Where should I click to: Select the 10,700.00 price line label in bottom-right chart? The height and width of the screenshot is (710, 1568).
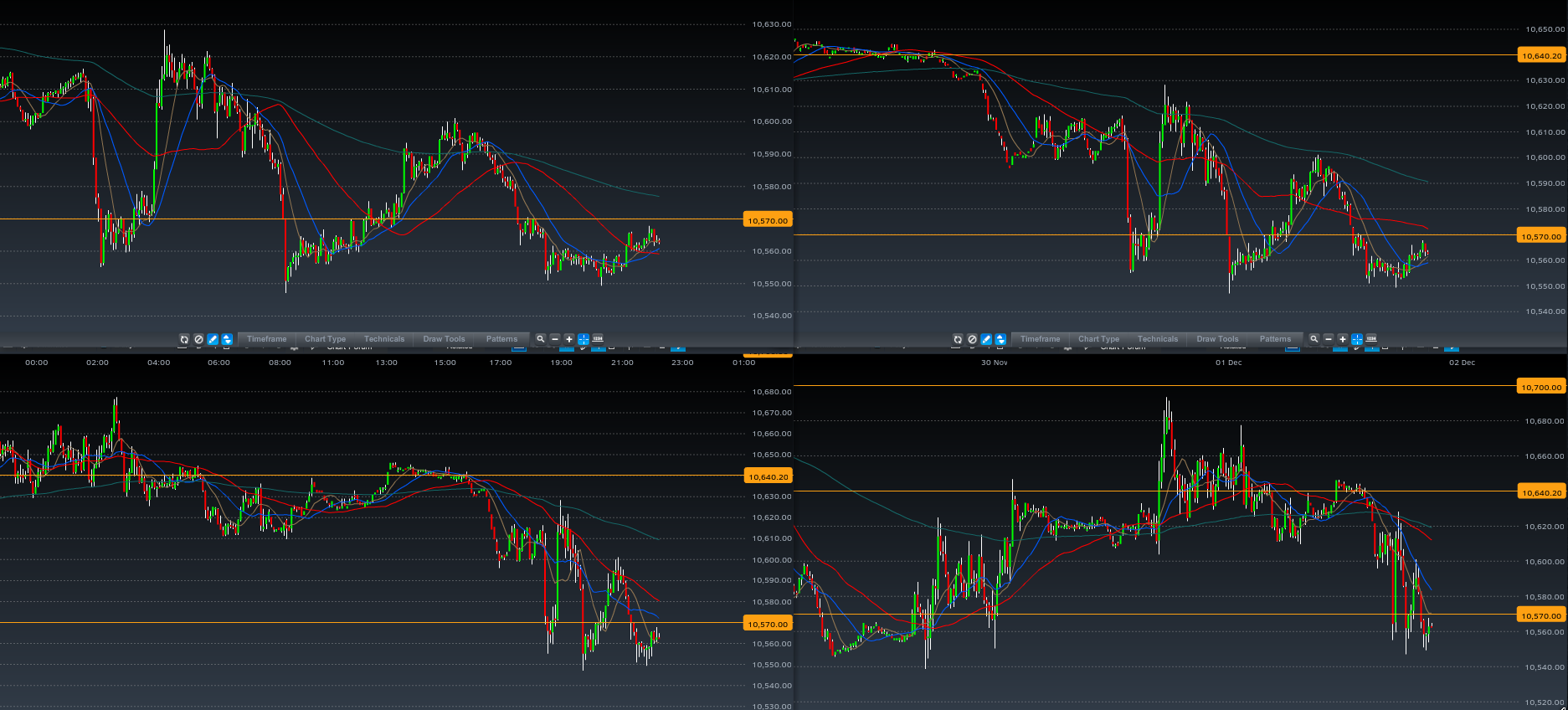coord(1541,387)
